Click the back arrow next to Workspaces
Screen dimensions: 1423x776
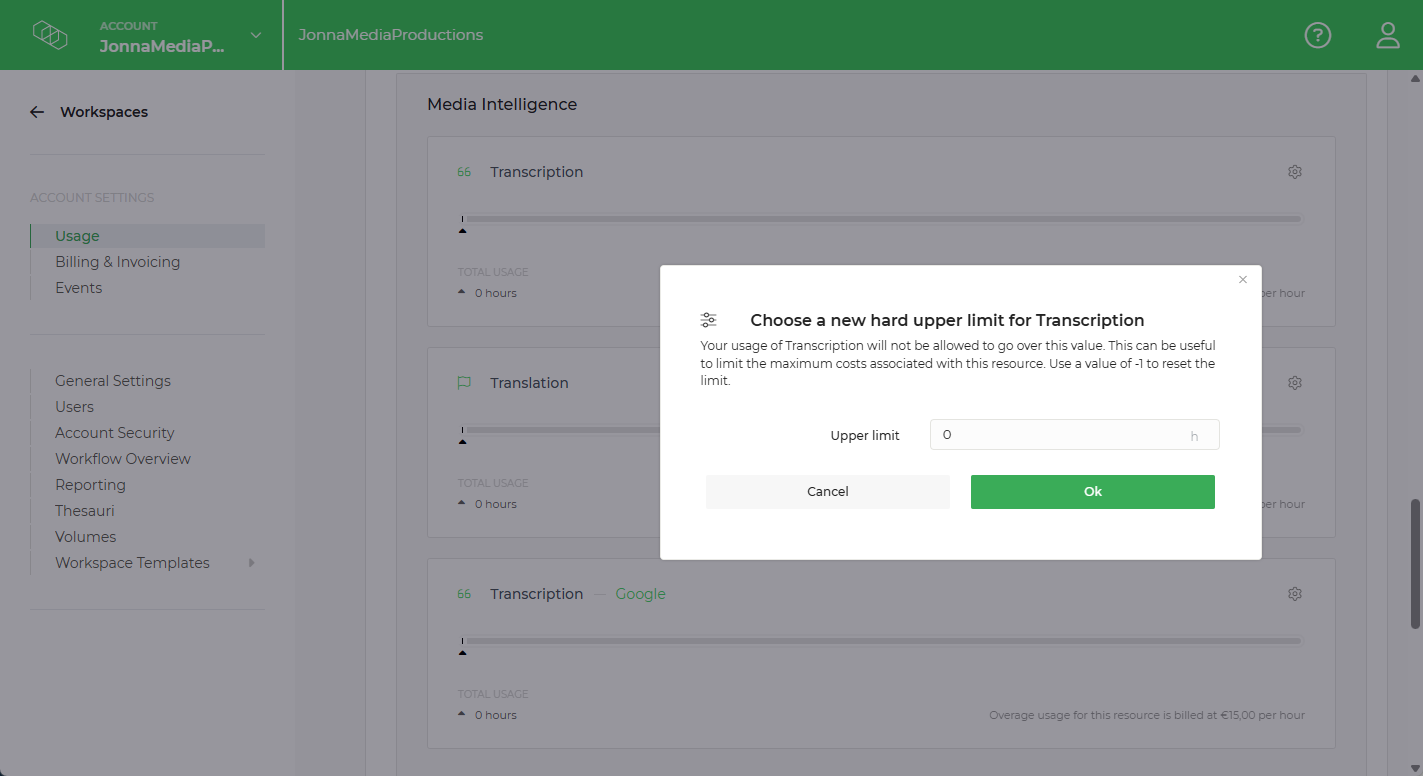click(37, 111)
